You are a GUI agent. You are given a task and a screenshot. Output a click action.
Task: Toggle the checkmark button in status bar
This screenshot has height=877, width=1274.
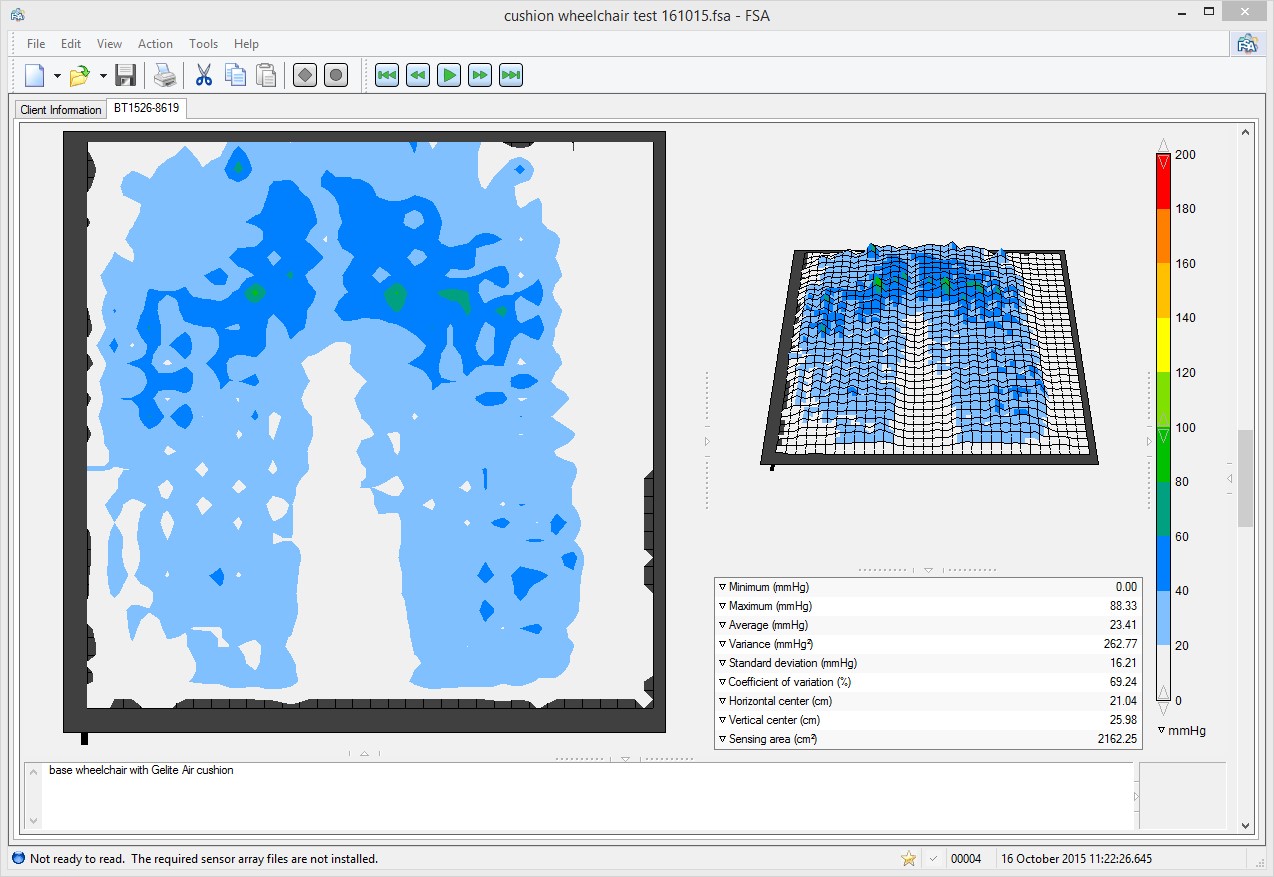click(x=933, y=858)
